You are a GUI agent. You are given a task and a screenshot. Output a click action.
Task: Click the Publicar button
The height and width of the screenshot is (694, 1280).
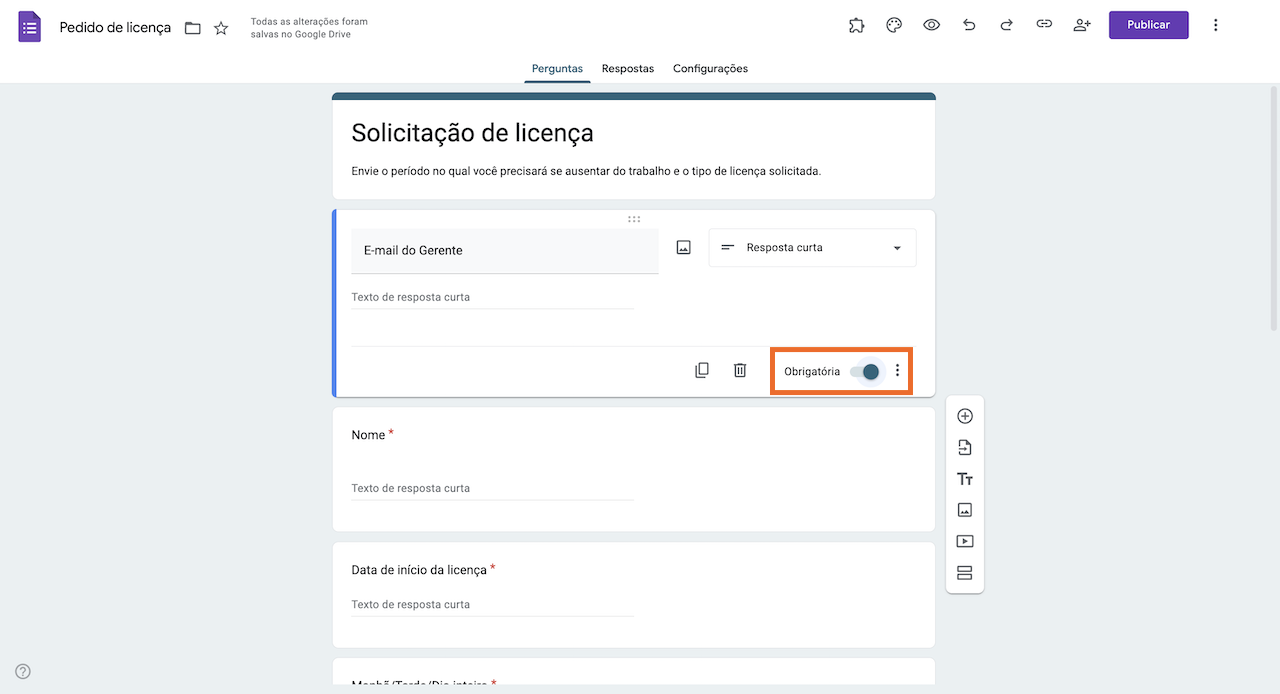[x=1148, y=25]
